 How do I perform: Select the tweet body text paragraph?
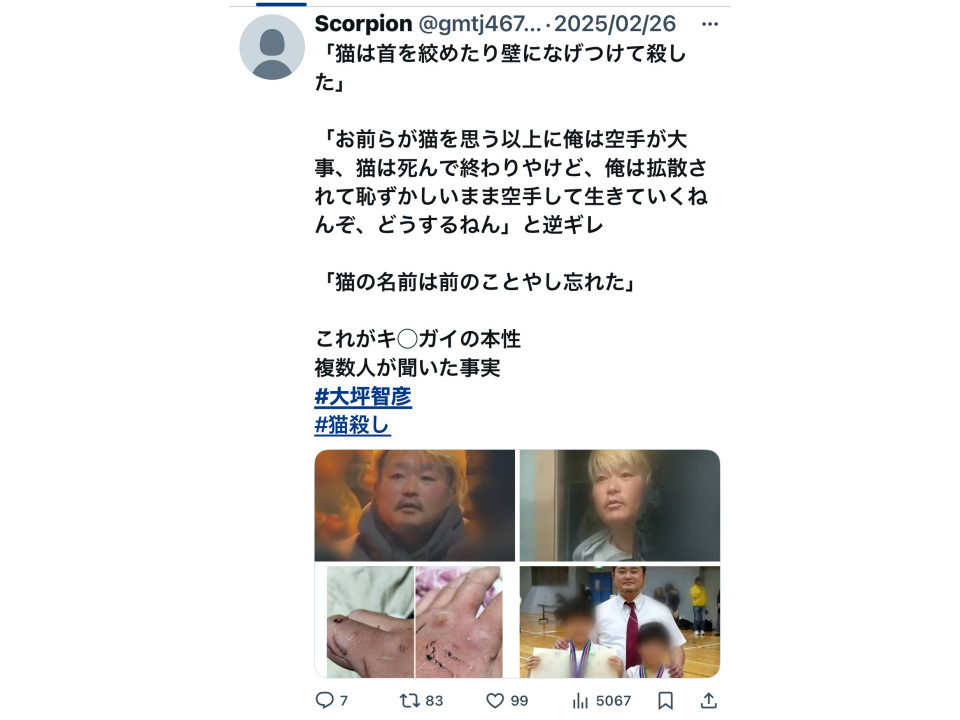(511, 210)
